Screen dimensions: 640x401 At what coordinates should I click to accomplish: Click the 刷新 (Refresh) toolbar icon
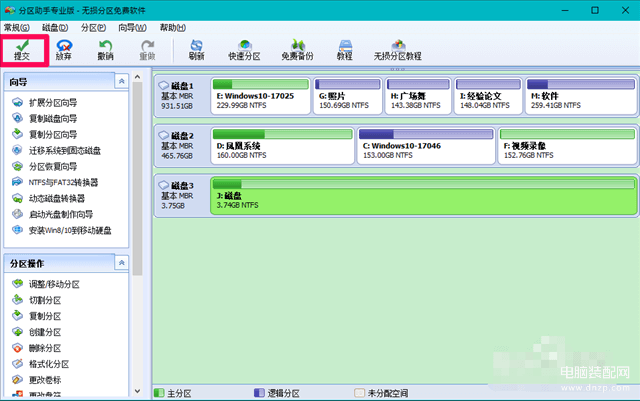click(x=196, y=45)
